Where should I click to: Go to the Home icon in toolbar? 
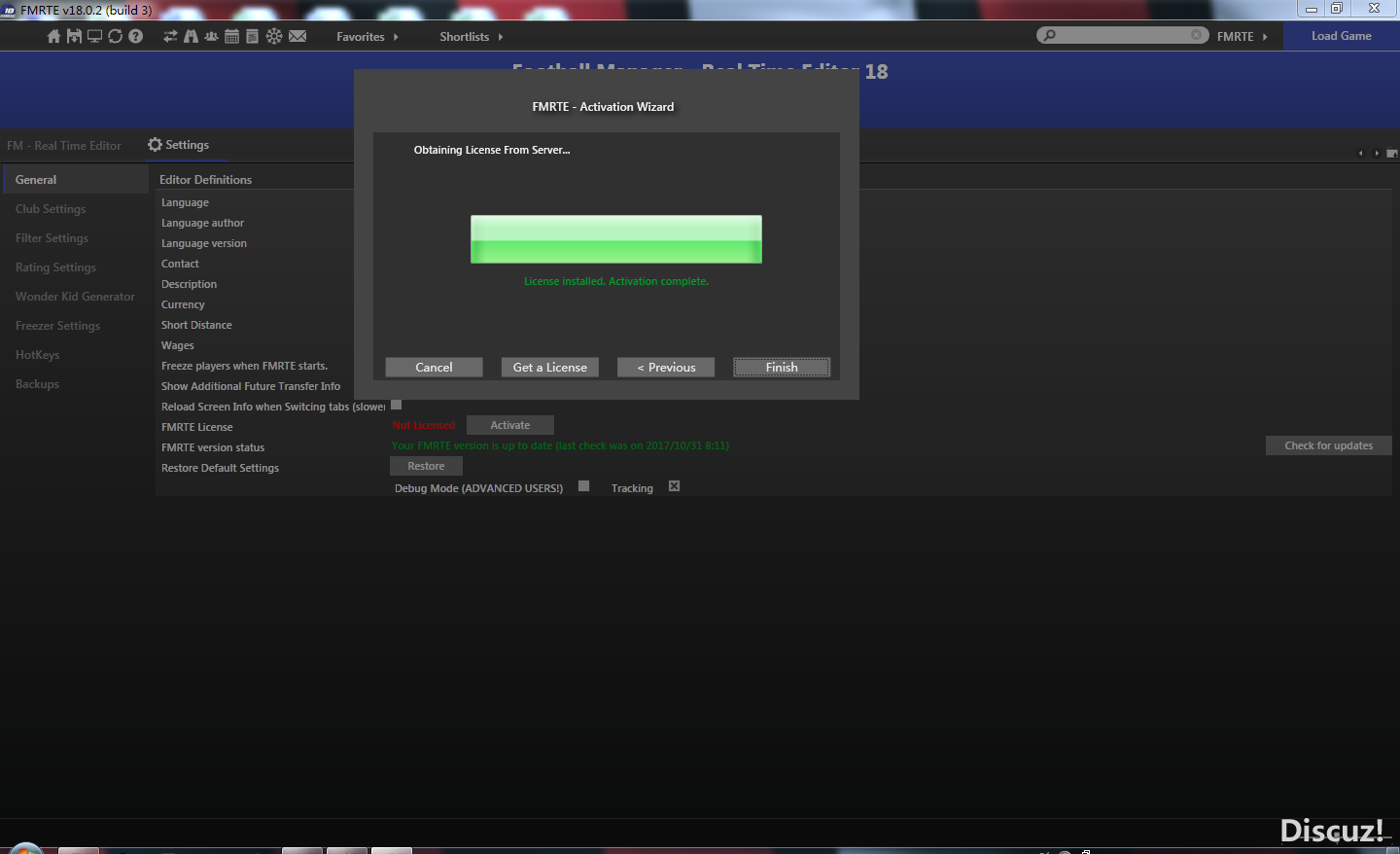53,36
